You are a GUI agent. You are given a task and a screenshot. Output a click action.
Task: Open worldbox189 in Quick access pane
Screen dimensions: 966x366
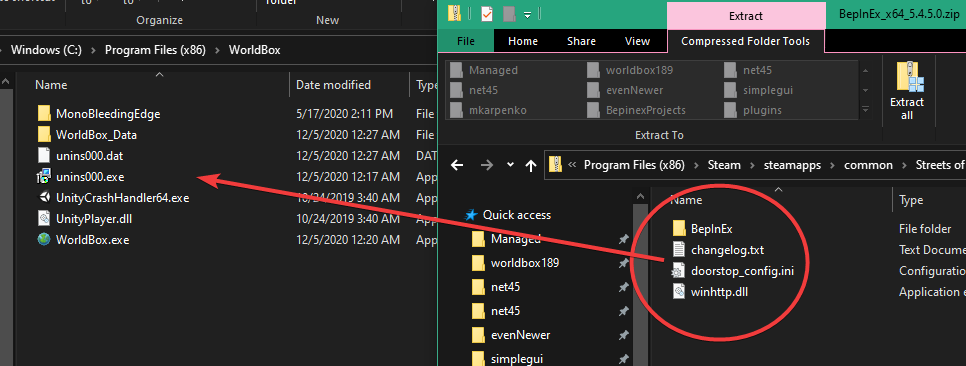525,262
